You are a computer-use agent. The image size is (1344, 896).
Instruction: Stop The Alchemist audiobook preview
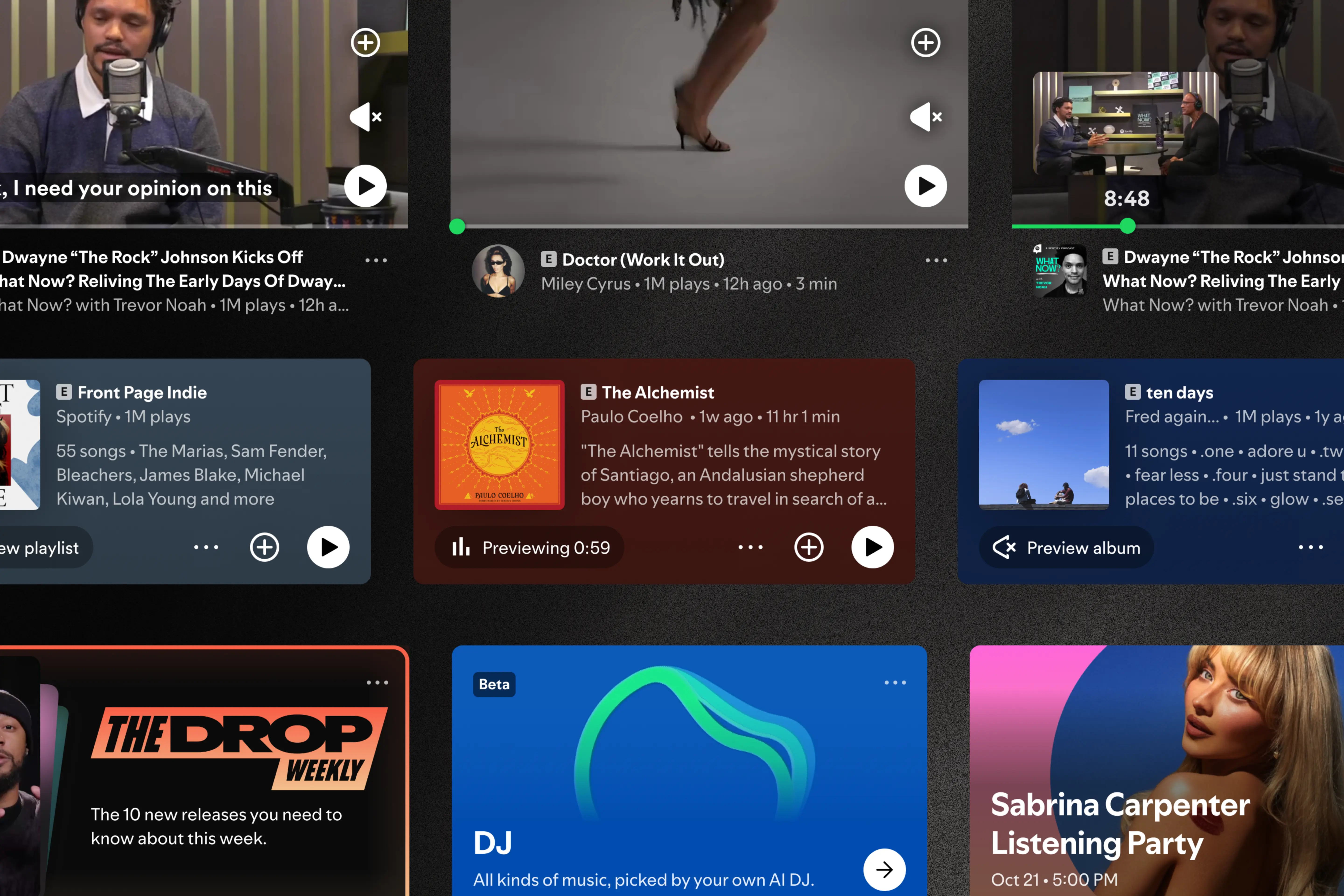529,547
